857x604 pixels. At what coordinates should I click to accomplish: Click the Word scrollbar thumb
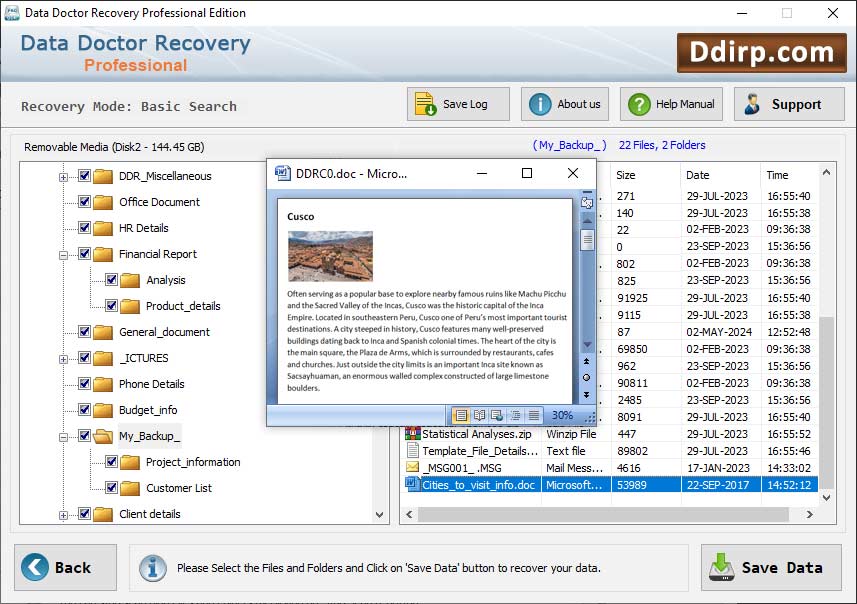(x=588, y=240)
